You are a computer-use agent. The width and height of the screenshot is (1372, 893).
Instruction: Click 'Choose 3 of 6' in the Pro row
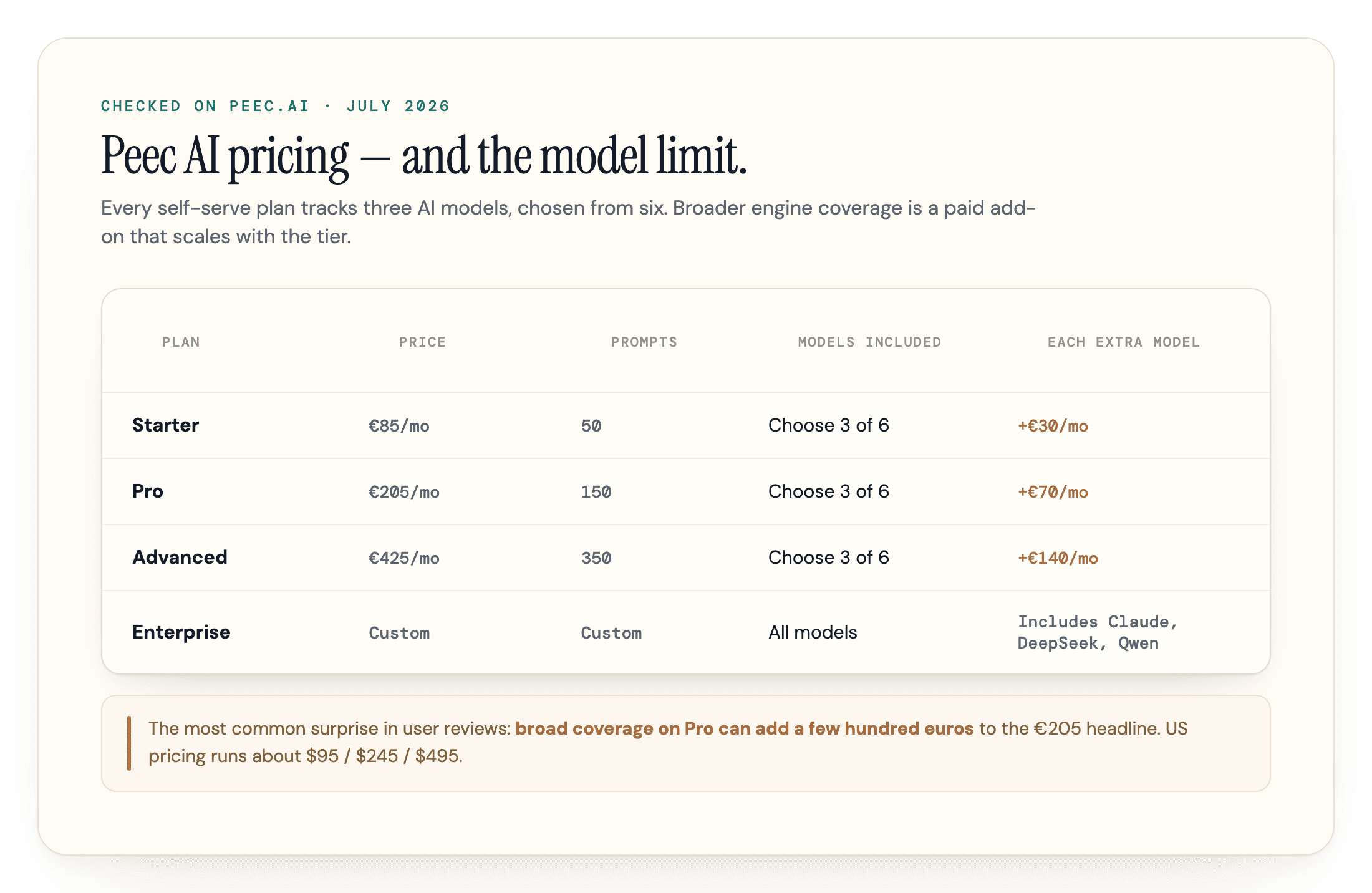(828, 491)
